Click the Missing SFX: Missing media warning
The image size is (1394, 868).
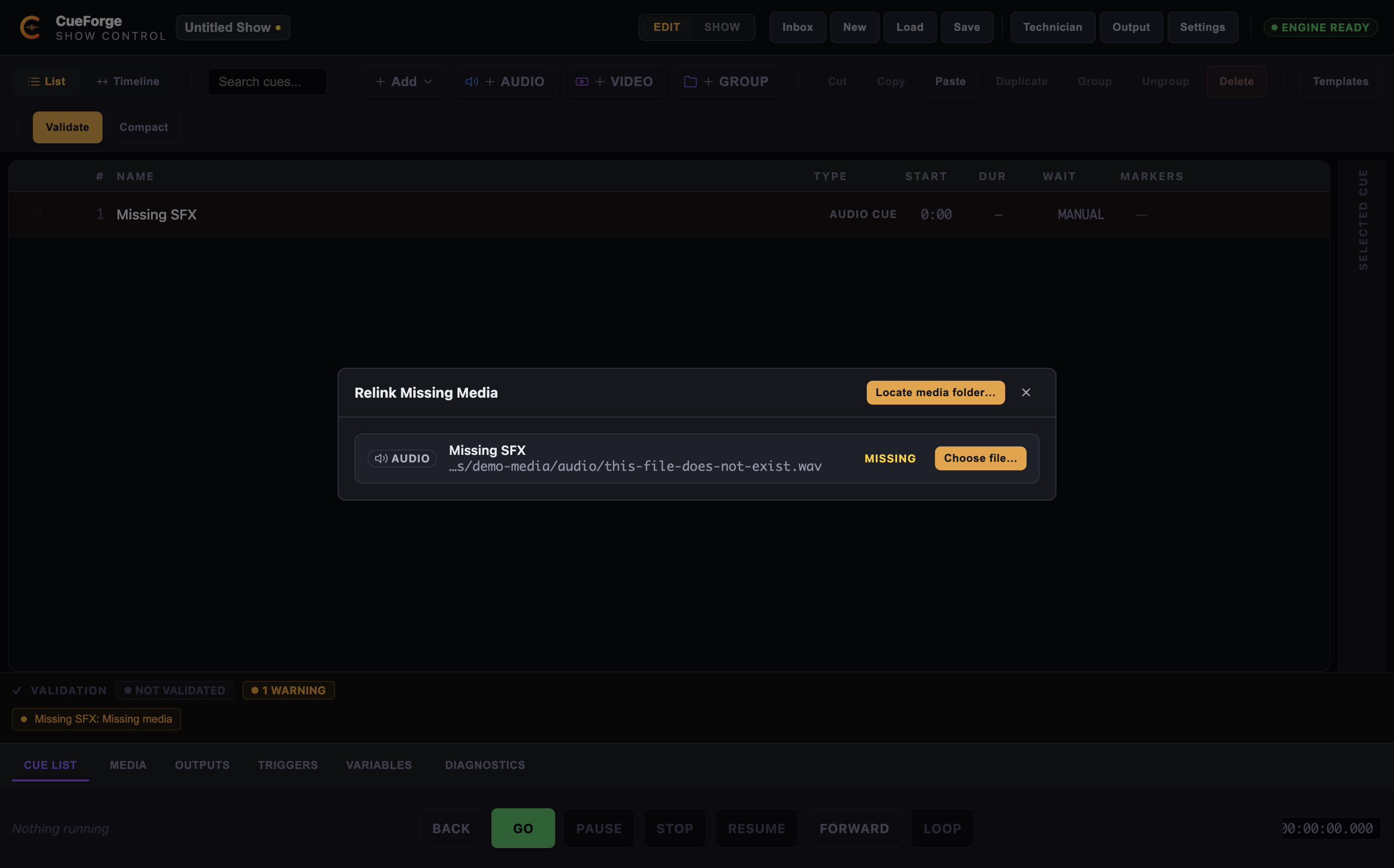click(97, 719)
